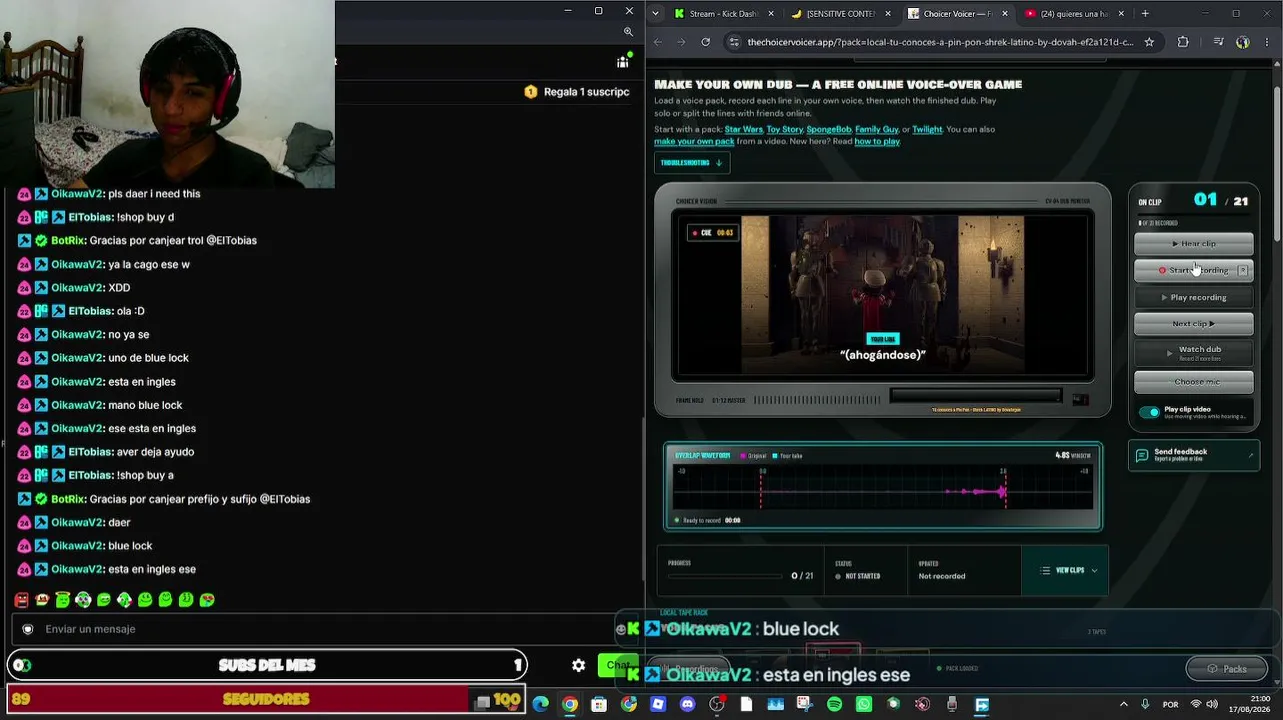Click the language indicator POR in taskbar

tap(1170, 705)
